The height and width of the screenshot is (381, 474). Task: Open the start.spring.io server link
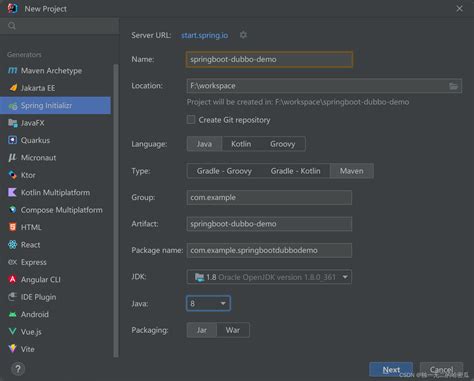205,35
